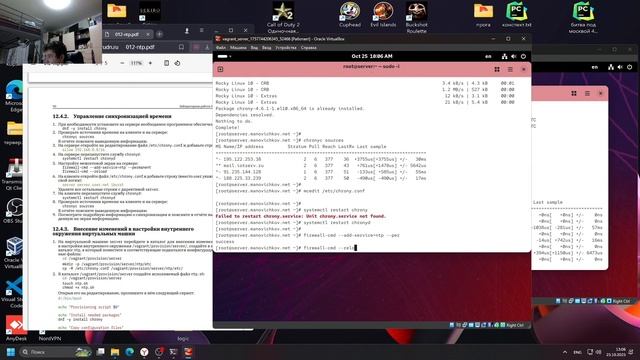Open a new terminal tab in the front terminal
This screenshot has height=360, width=640.
click(220, 69)
